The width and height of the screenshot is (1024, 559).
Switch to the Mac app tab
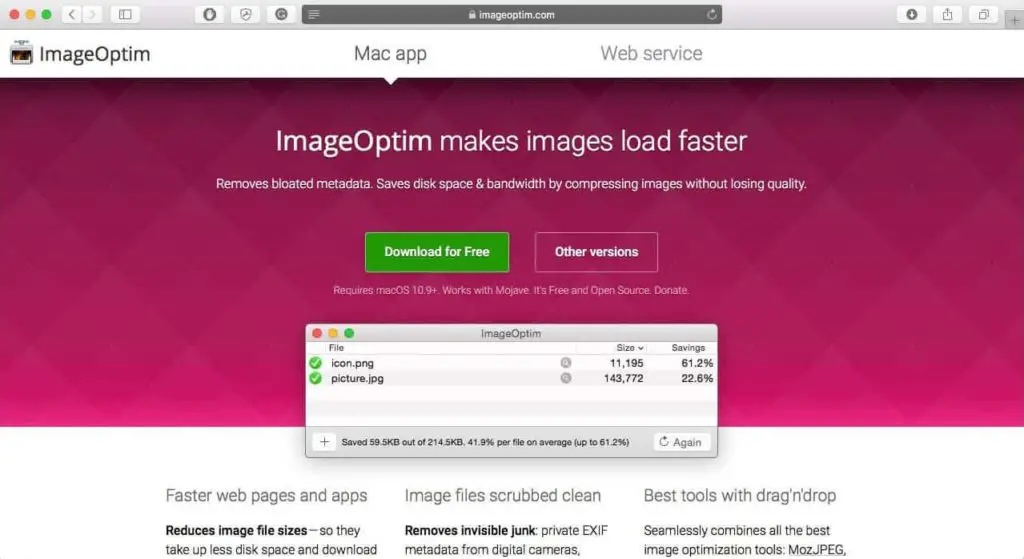[x=390, y=54]
